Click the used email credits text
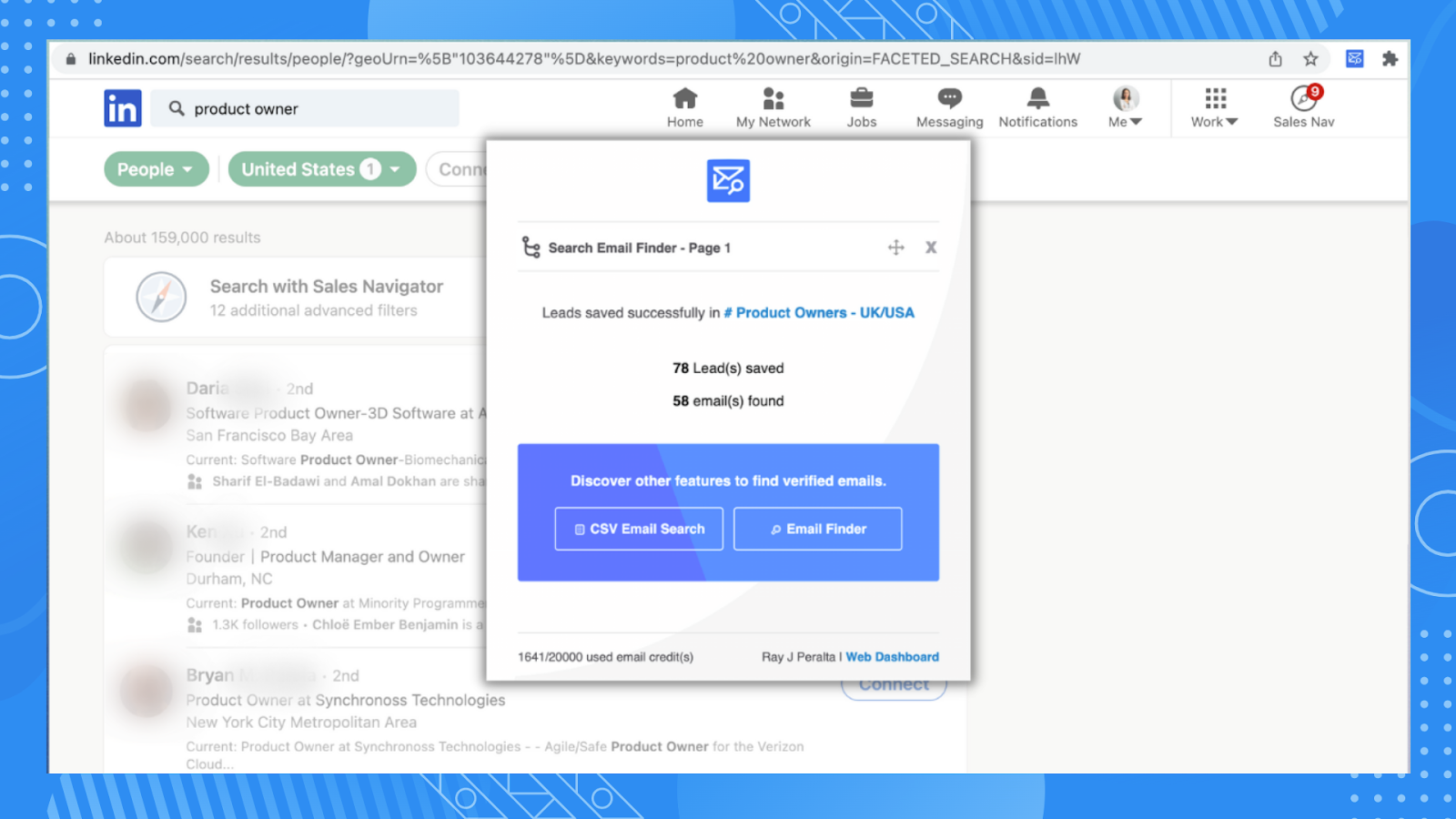This screenshot has width=1456, height=819. 605,657
